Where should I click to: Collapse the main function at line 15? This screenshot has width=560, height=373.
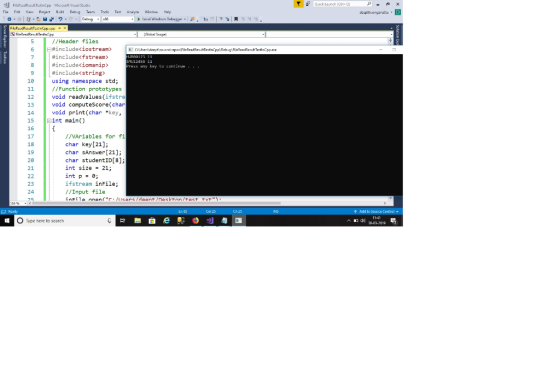(x=49, y=121)
